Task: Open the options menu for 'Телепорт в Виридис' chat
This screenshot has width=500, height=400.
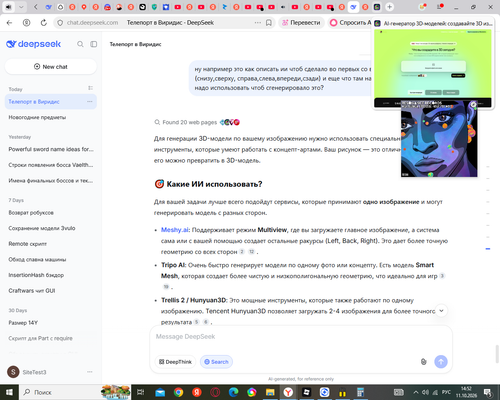Action: pyautogui.click(x=90, y=101)
